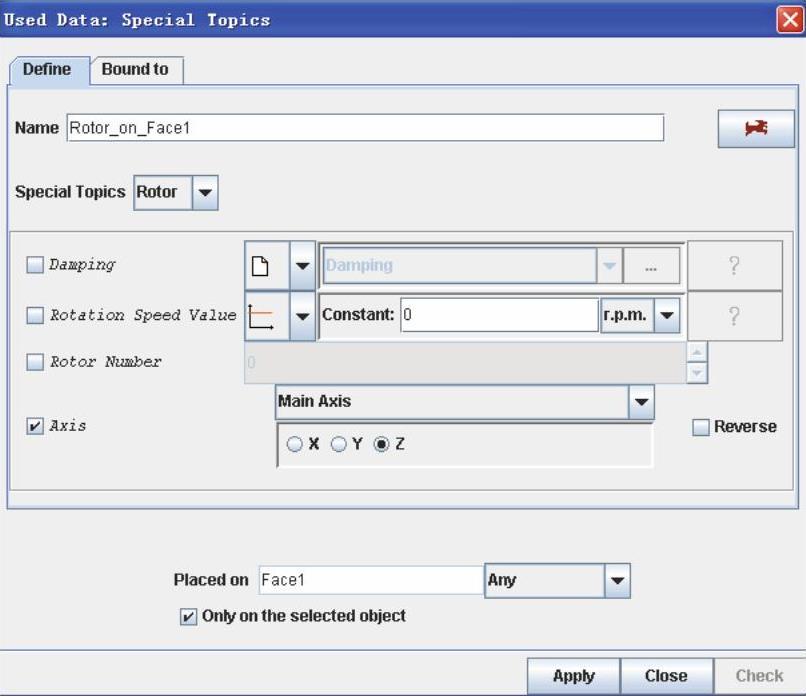
Task: Click the Apply button
Action: tap(573, 676)
